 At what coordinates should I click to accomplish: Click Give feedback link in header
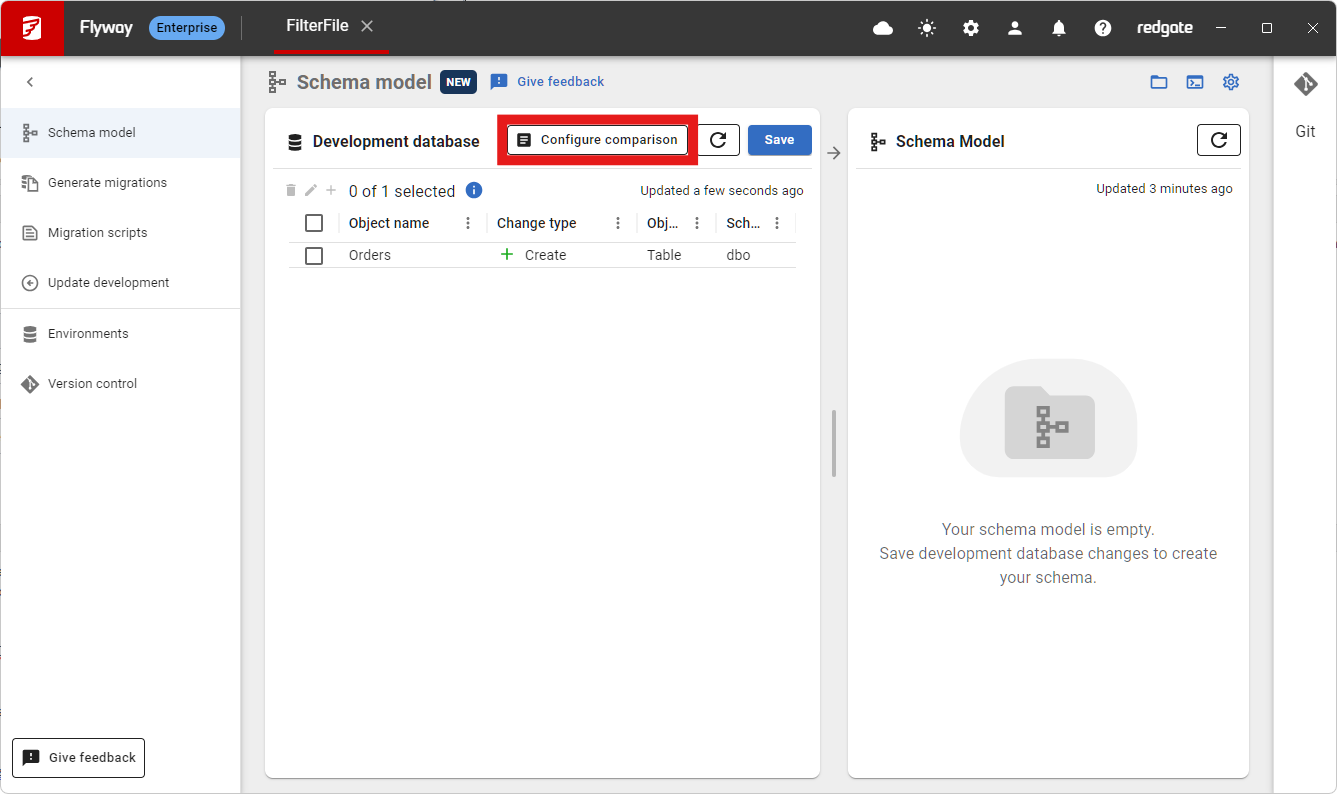click(x=547, y=82)
